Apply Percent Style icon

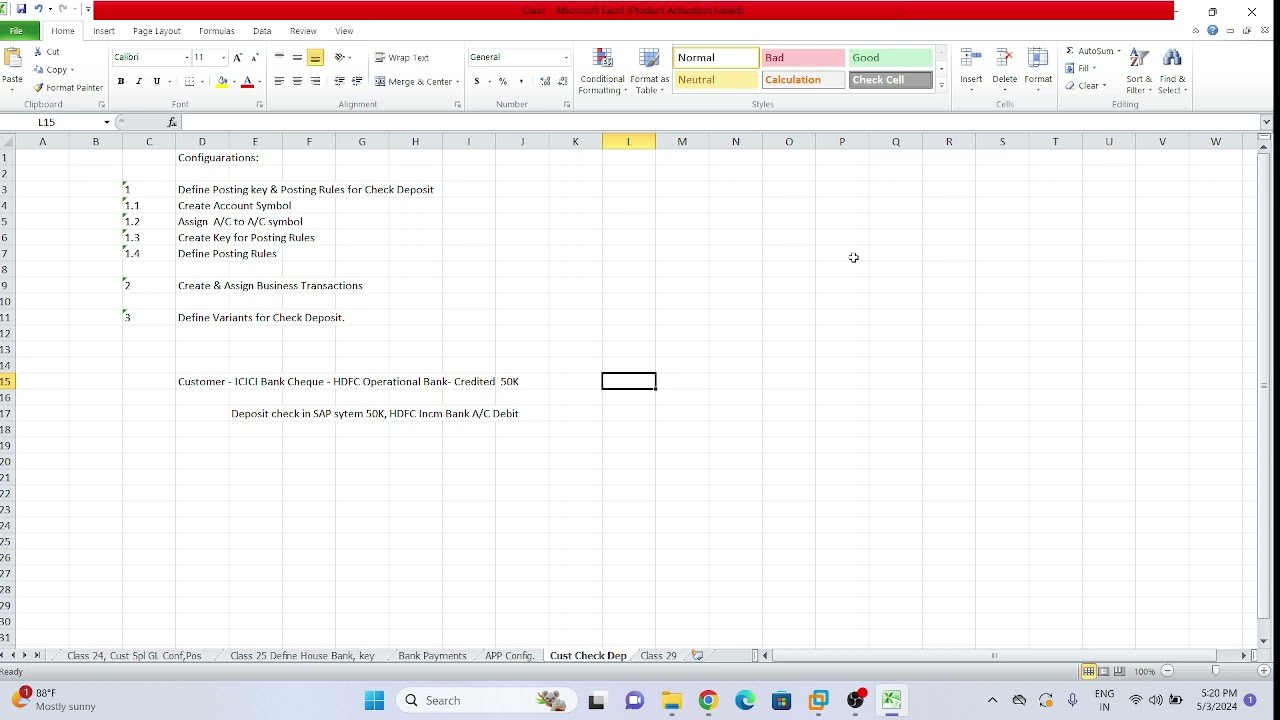click(503, 82)
